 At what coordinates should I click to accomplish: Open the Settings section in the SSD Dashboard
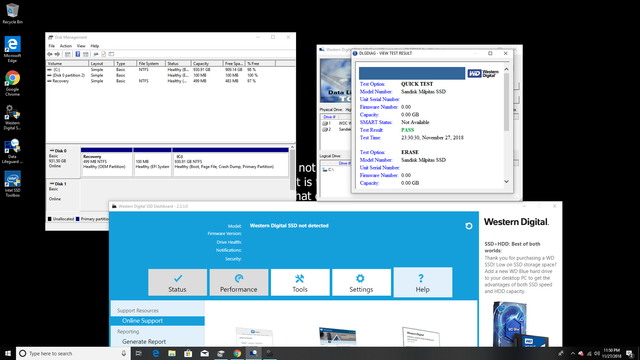(x=361, y=282)
